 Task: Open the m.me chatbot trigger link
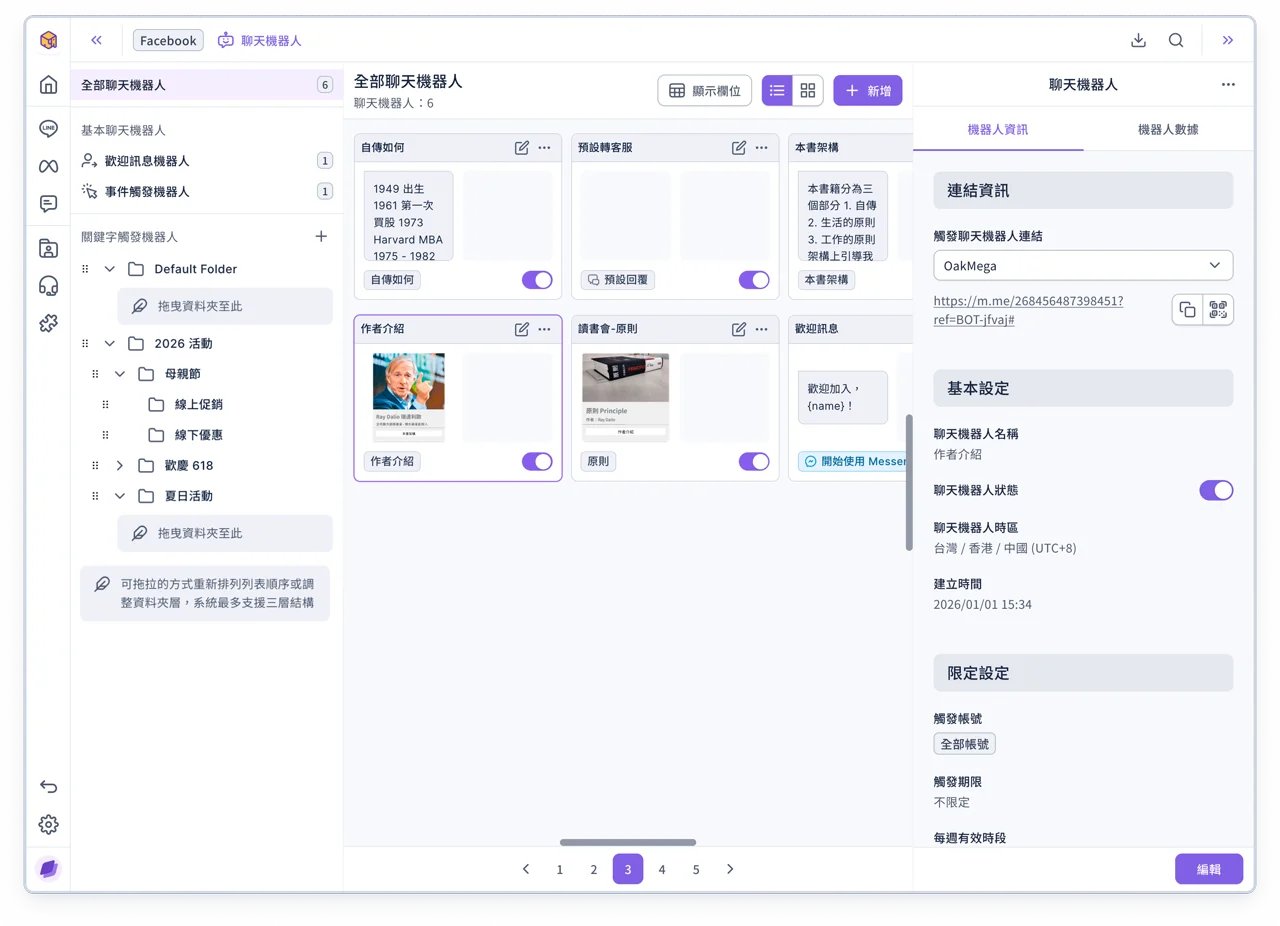pyautogui.click(x=1028, y=310)
